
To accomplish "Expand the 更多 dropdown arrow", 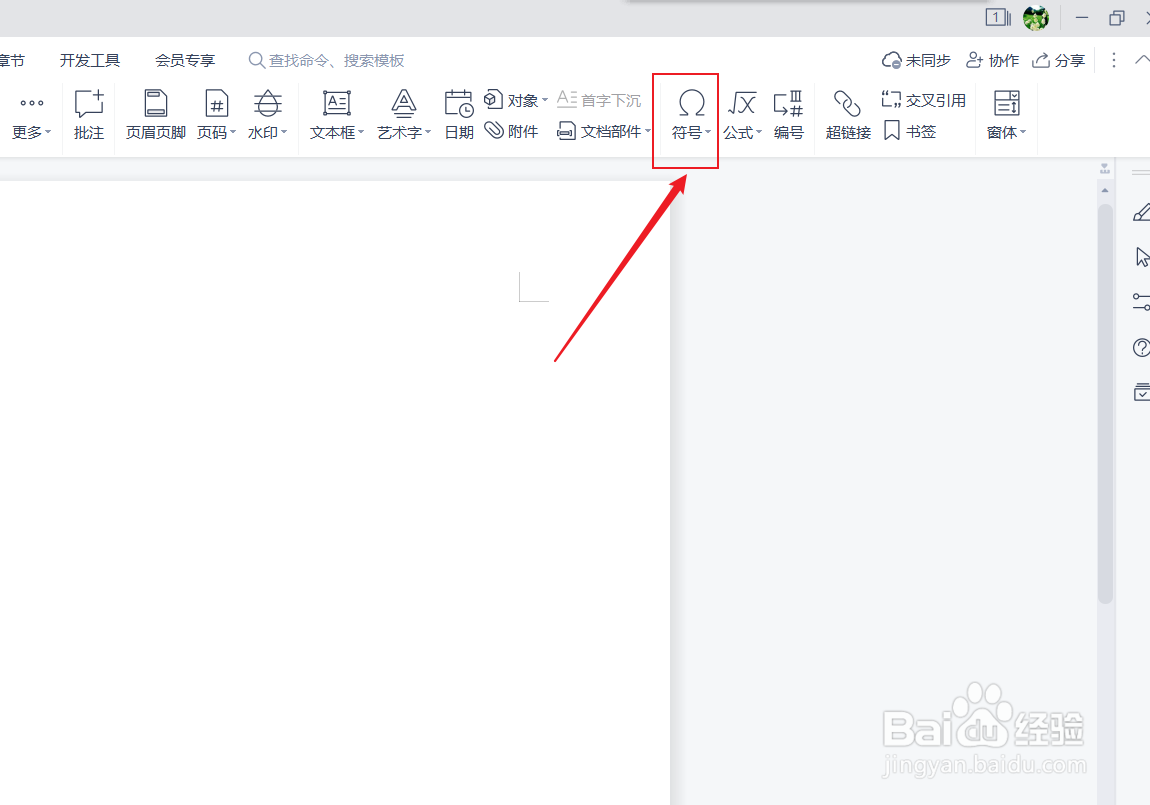I will tap(48, 132).
